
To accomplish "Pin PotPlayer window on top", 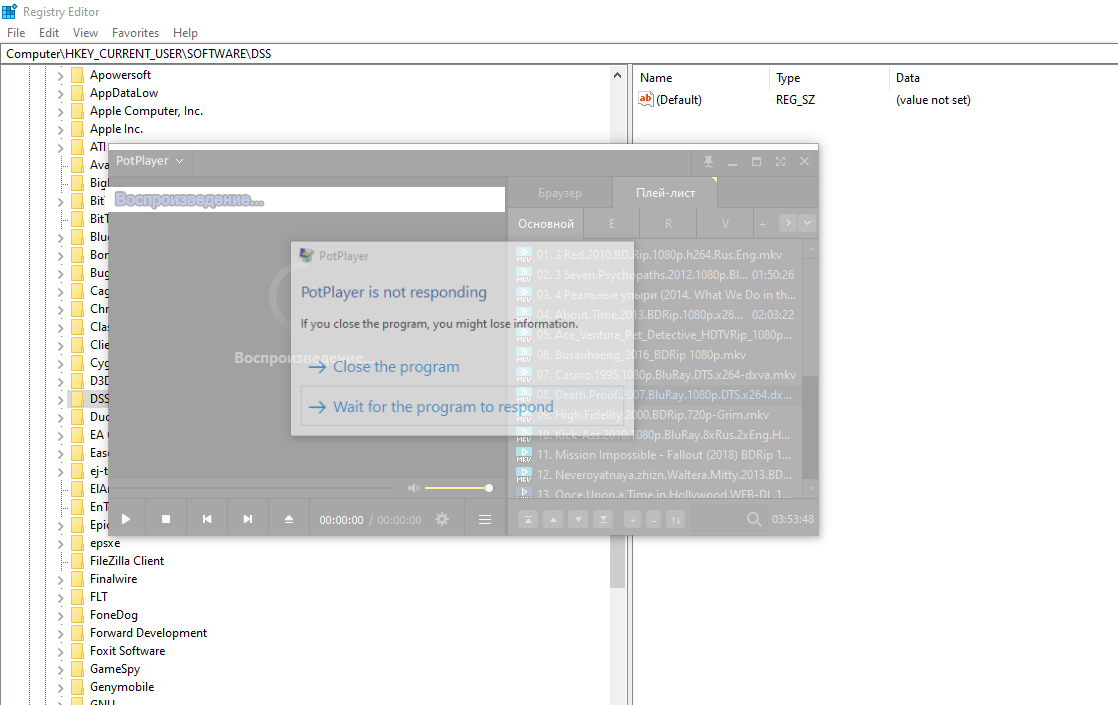I will click(708, 162).
